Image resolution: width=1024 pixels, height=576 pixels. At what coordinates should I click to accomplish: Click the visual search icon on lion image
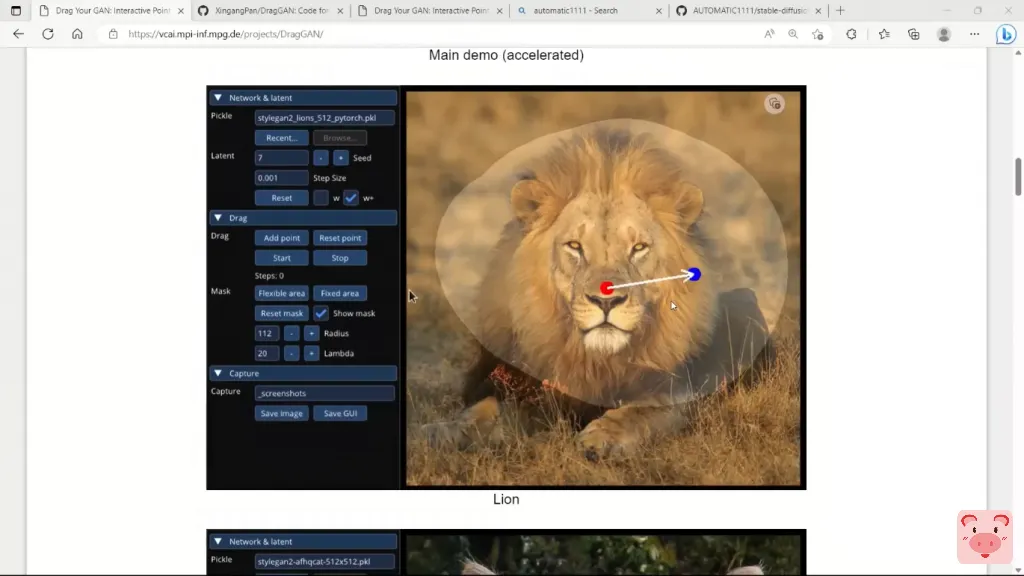(775, 104)
